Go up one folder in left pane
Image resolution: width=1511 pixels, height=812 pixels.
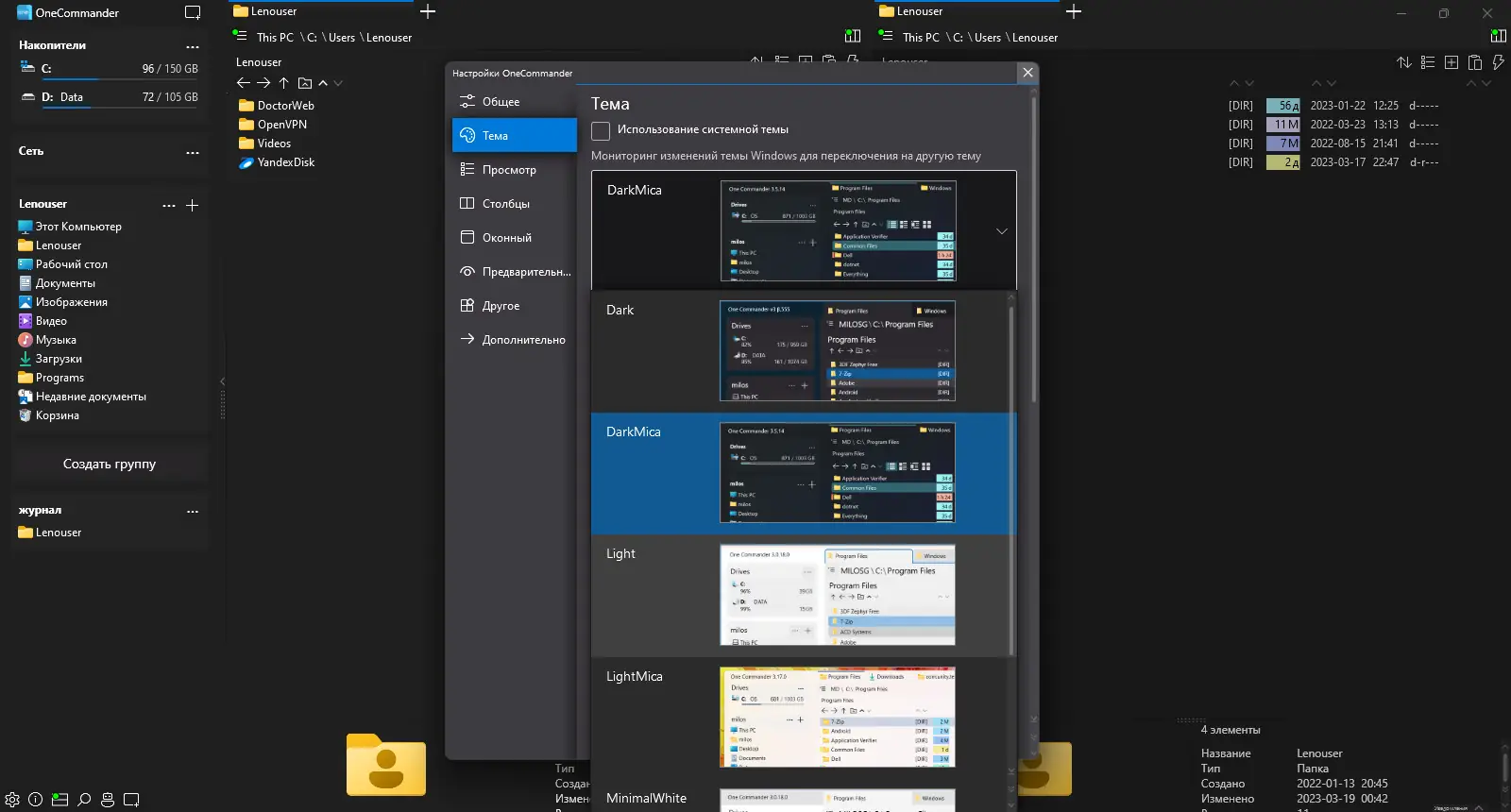pyautogui.click(x=283, y=83)
